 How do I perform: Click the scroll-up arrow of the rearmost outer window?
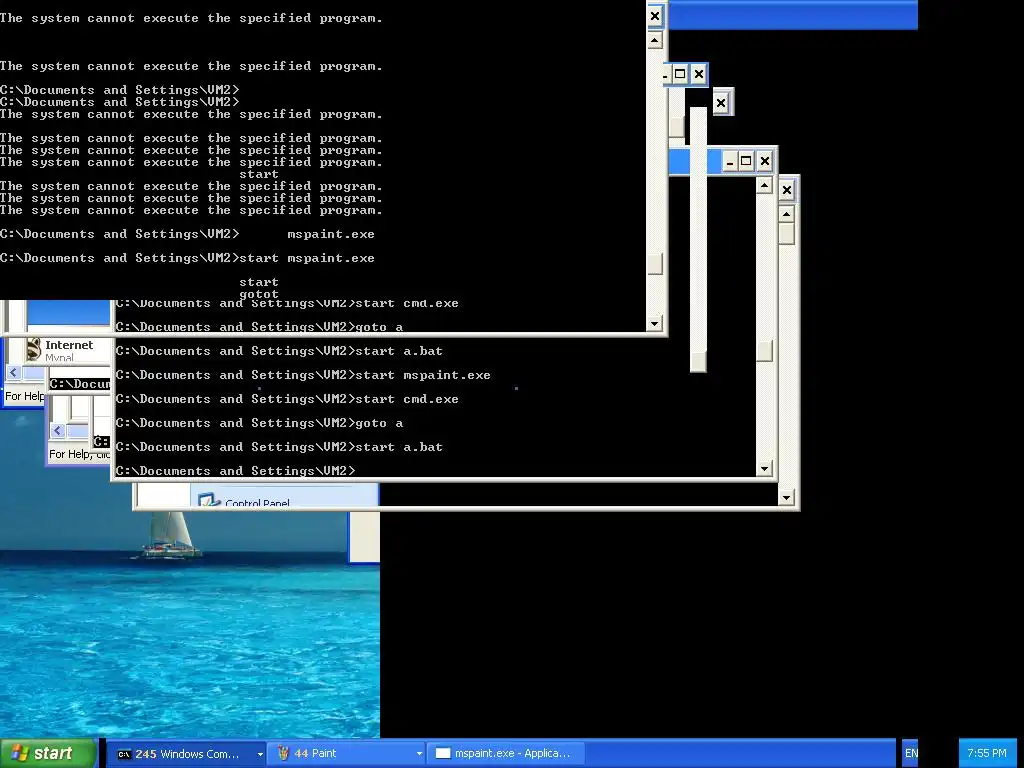(x=787, y=214)
